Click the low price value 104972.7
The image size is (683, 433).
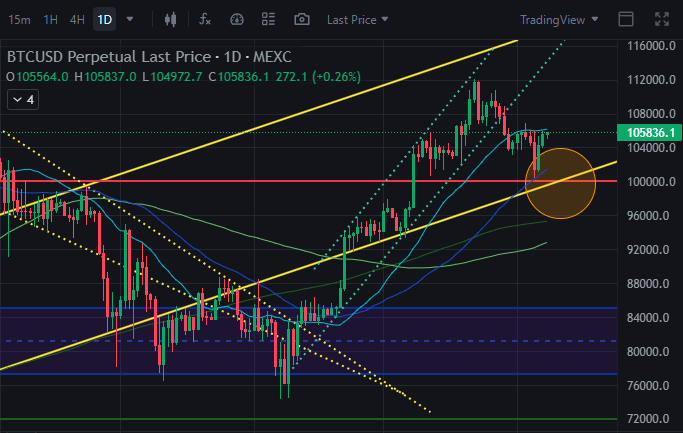click(176, 77)
